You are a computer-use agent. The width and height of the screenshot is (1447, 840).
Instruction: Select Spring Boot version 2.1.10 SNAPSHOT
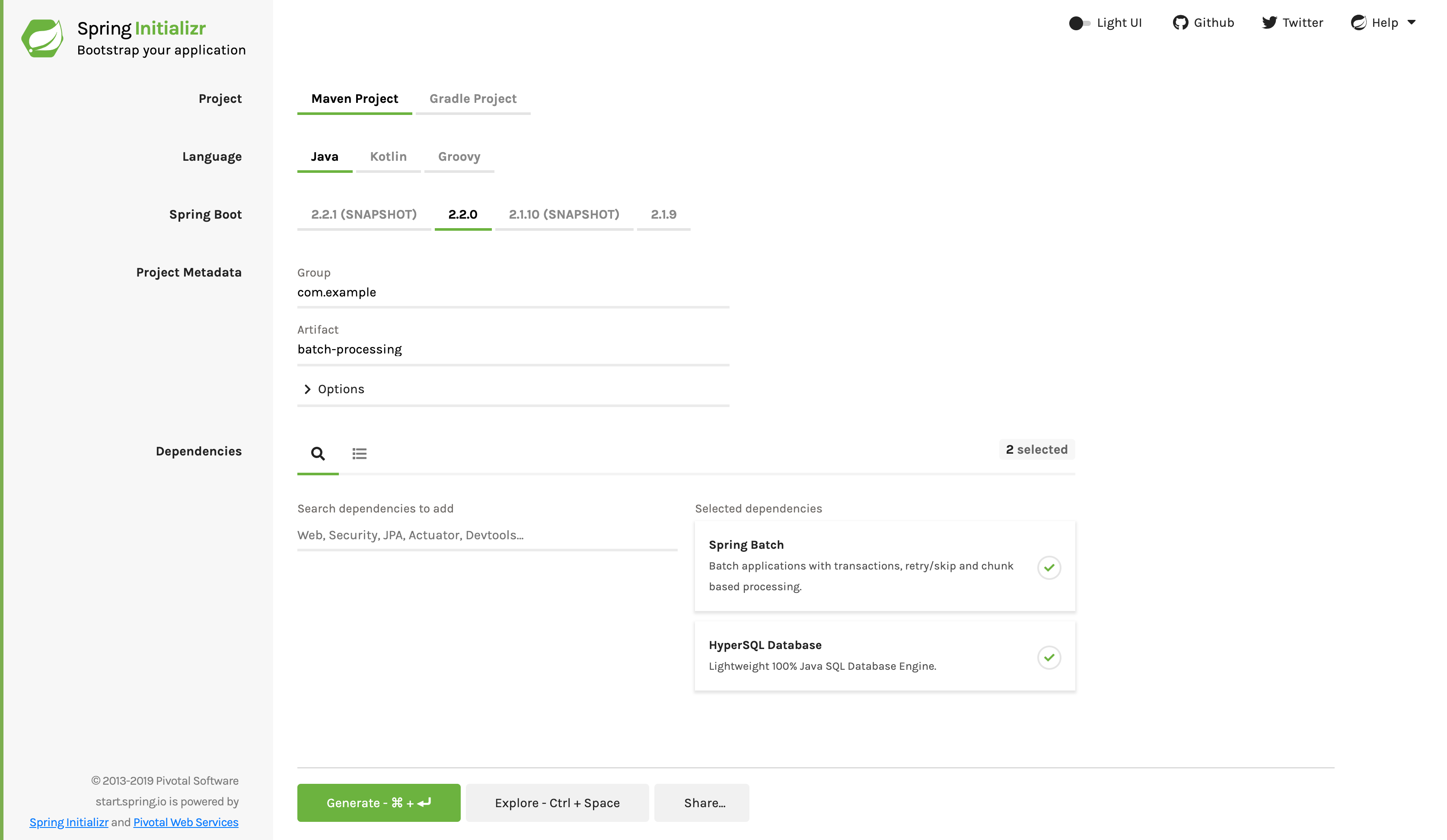[563, 214]
